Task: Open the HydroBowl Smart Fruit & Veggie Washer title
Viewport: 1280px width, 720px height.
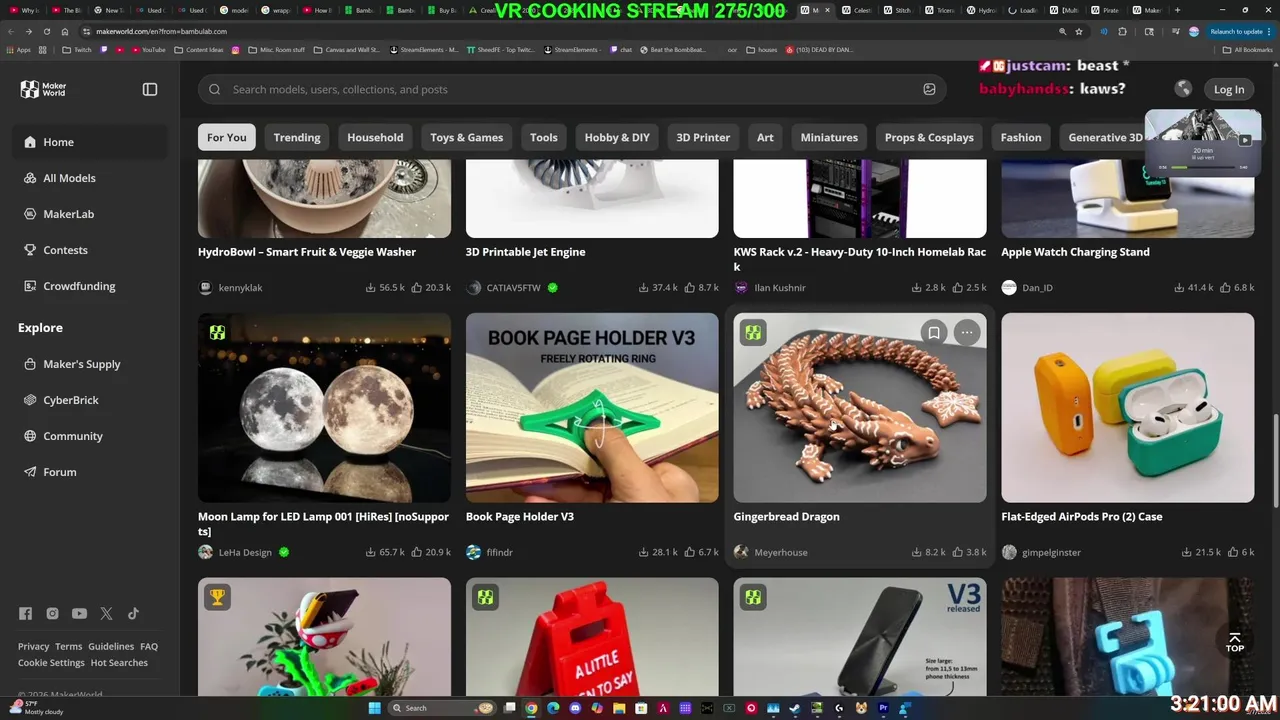Action: click(x=307, y=252)
